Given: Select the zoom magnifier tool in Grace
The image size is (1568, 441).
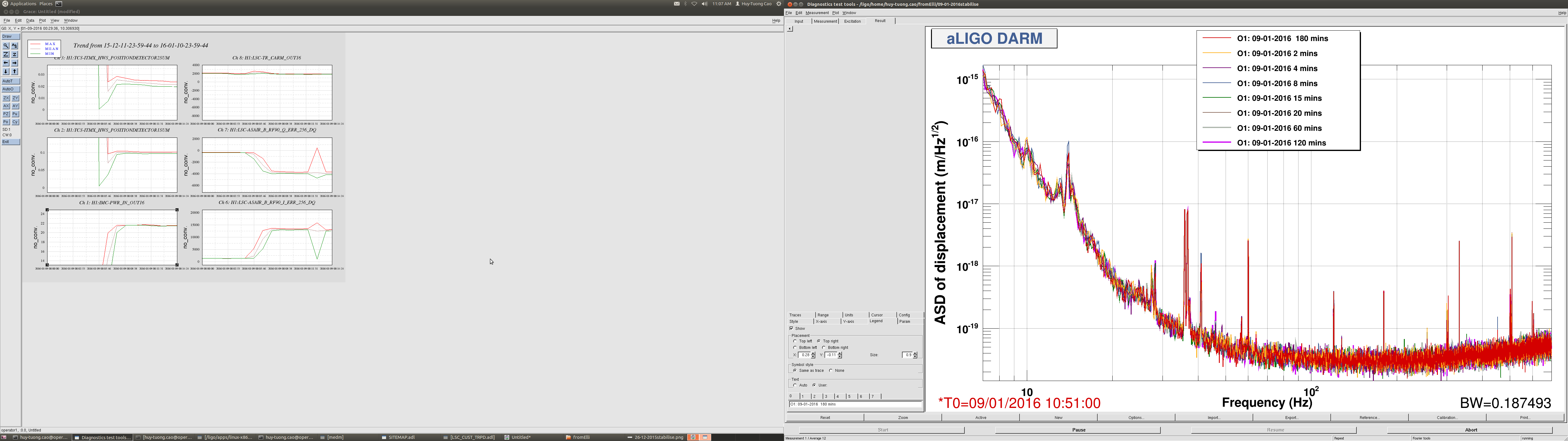Looking at the screenshot, I should click(6, 46).
